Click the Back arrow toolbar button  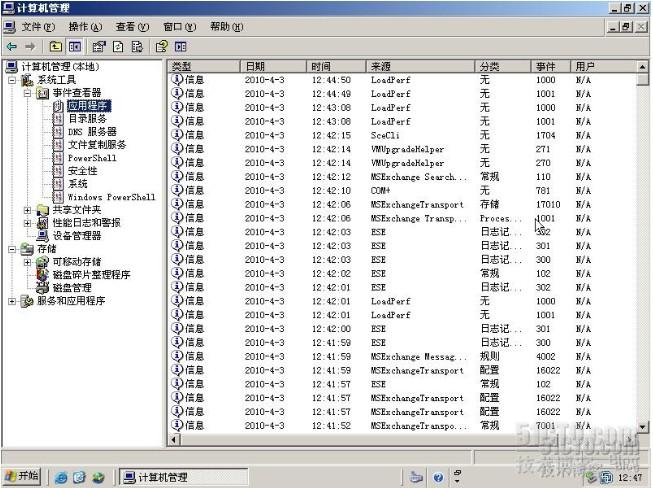click(12, 47)
